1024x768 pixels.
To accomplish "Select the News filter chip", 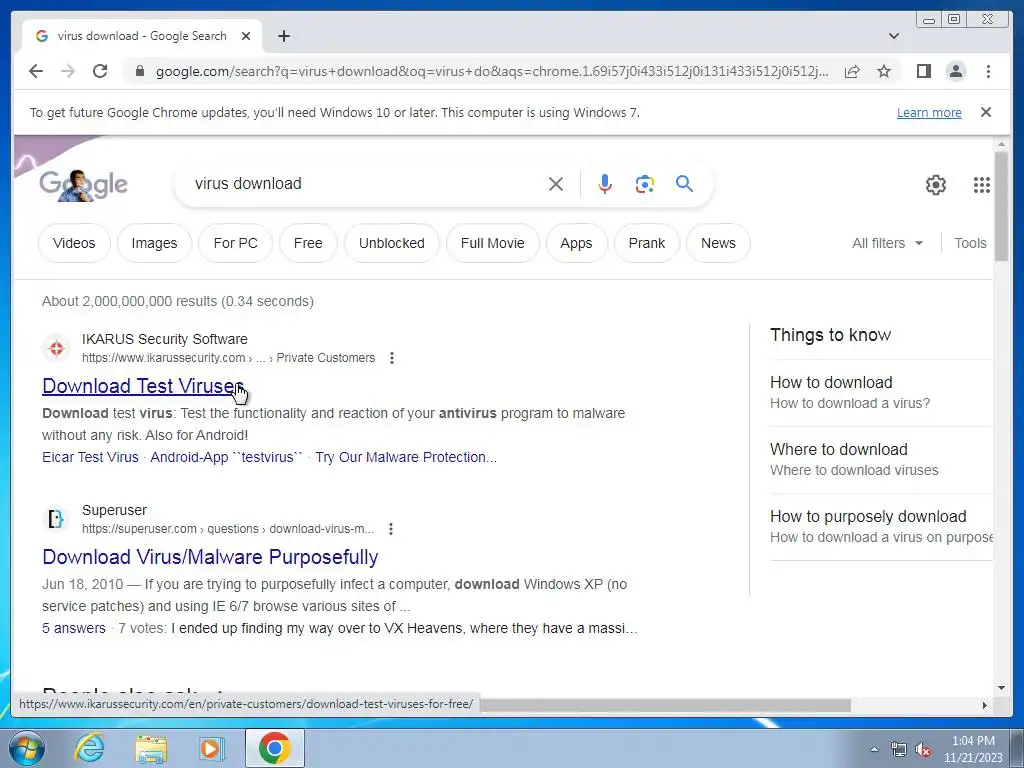I will click(718, 243).
